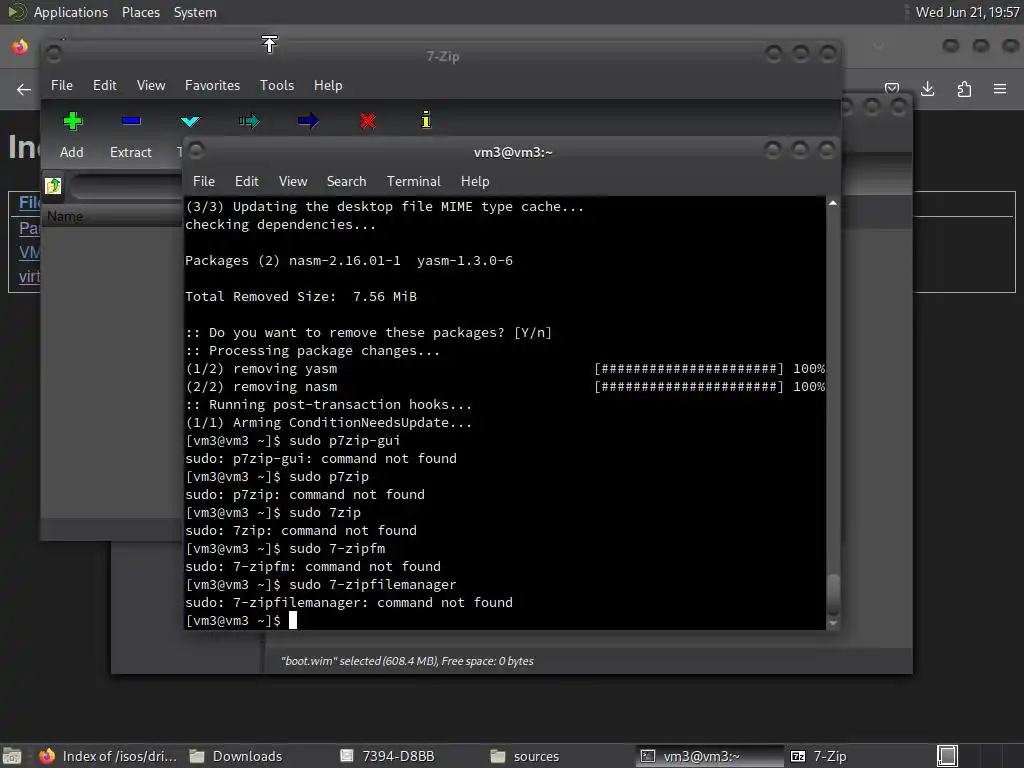Switch to Firefox Index of /isos taskbar item
The height and width of the screenshot is (768, 1024).
[108, 756]
